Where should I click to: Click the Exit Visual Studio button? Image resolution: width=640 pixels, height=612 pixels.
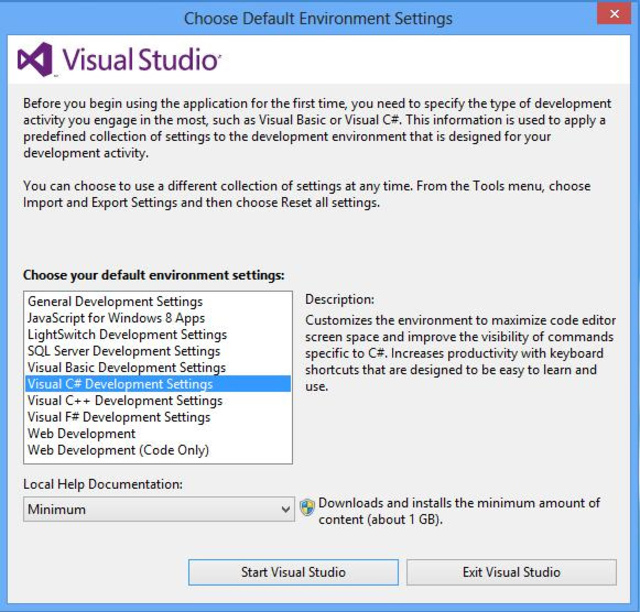coord(511,572)
